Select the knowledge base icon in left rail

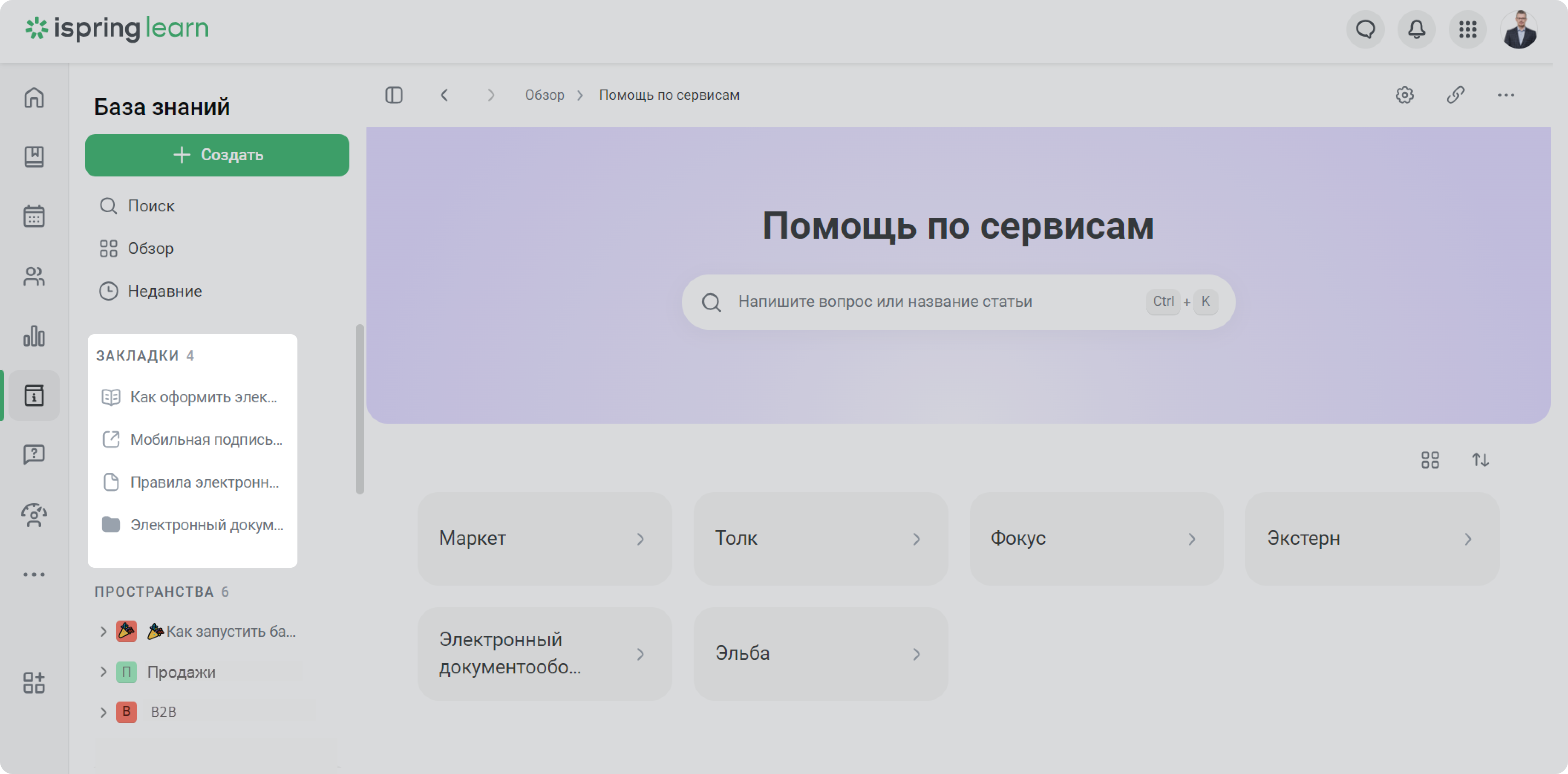tap(34, 395)
